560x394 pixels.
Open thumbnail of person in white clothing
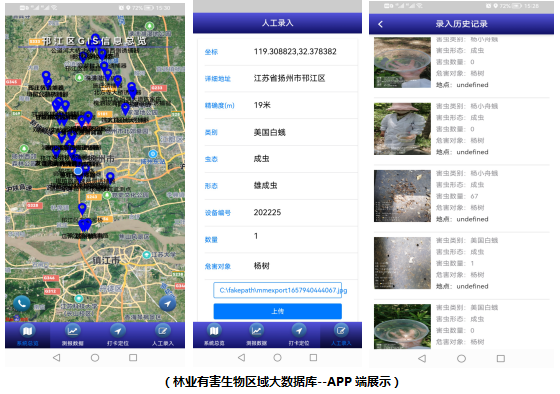[402, 129]
